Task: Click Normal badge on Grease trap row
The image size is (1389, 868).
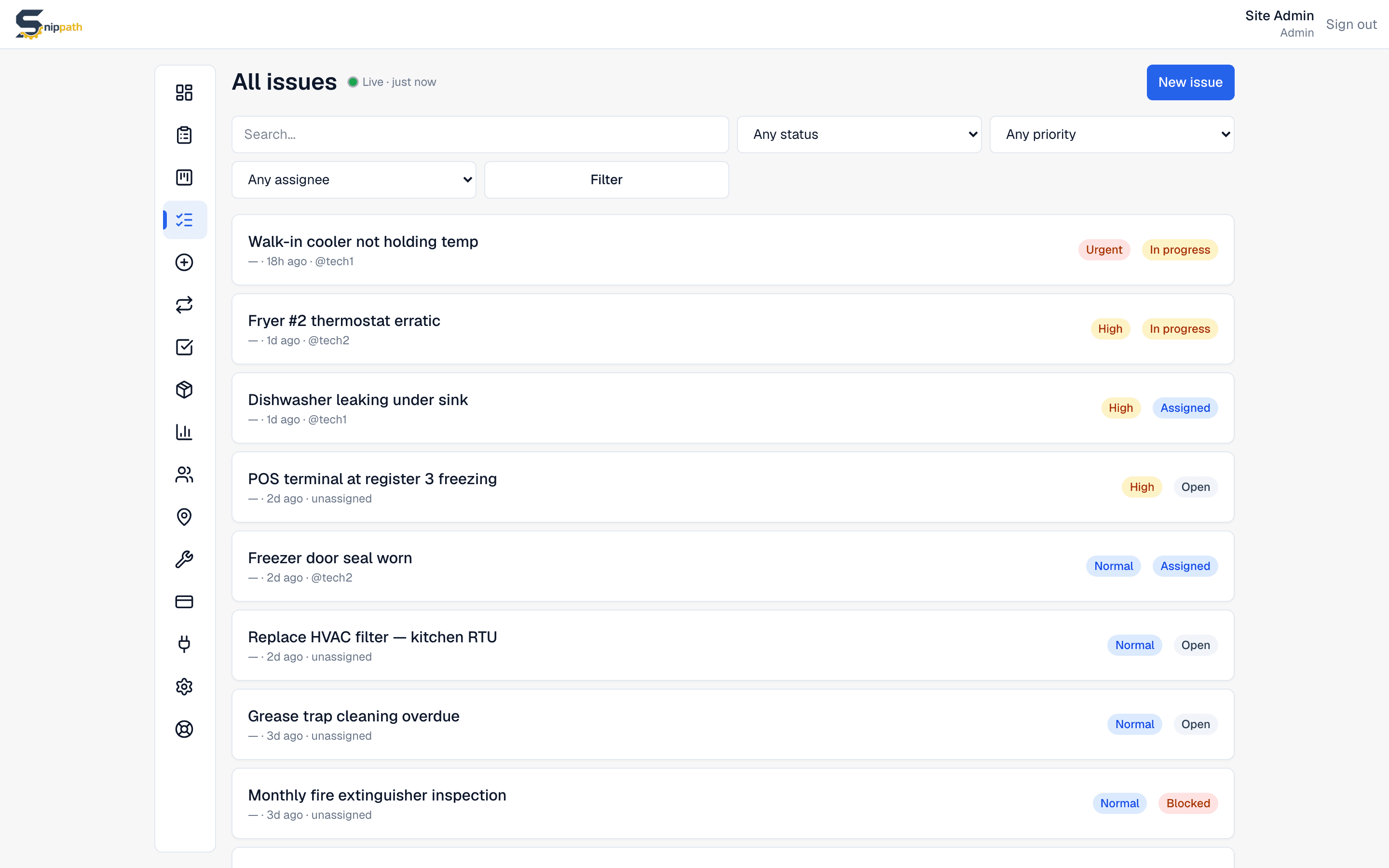Action: click(x=1135, y=724)
